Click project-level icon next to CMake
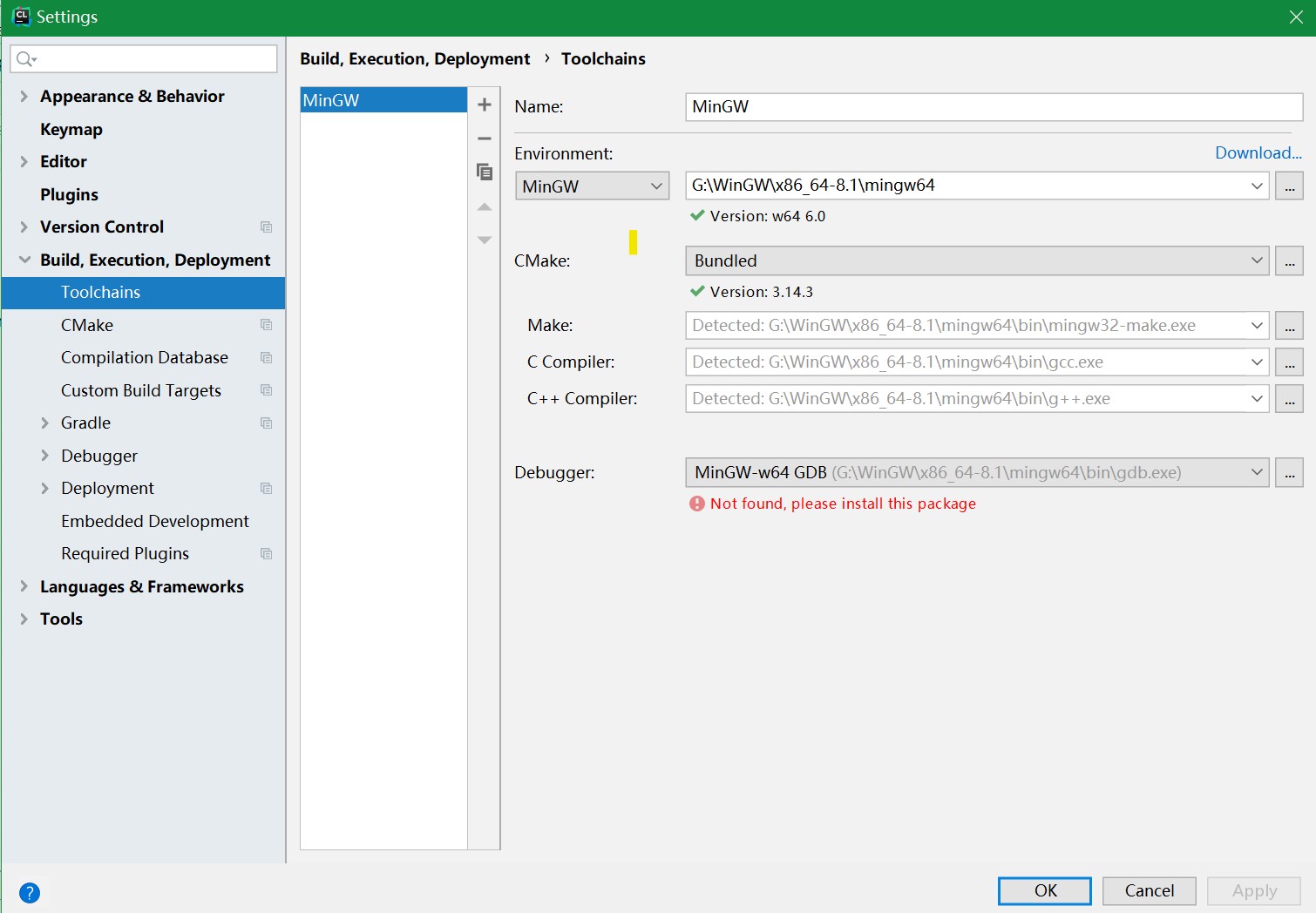Screen dimensions: 1316x913 click(x=267, y=325)
